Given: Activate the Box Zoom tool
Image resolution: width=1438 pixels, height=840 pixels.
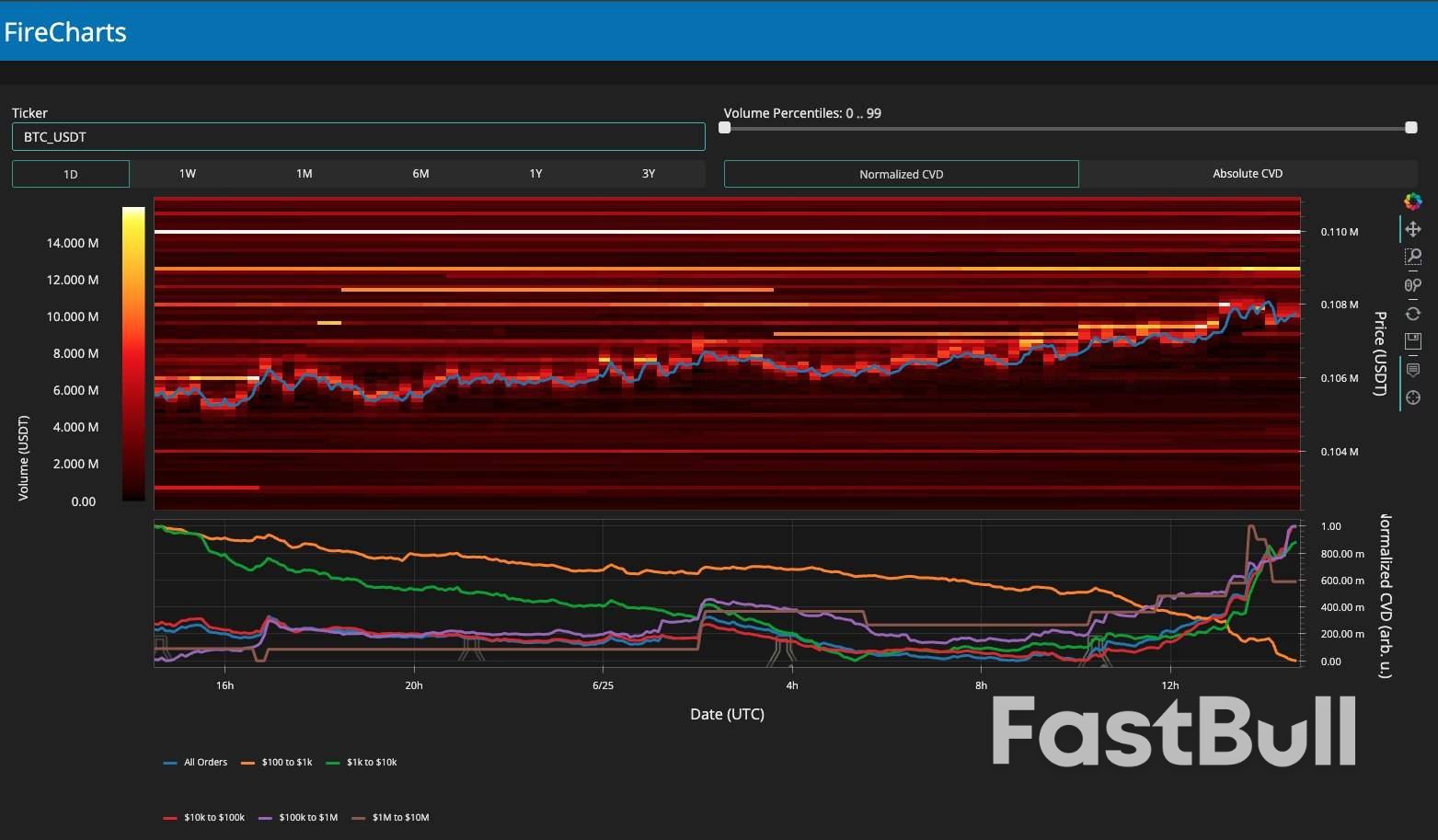Looking at the screenshot, I should coord(1412,257).
